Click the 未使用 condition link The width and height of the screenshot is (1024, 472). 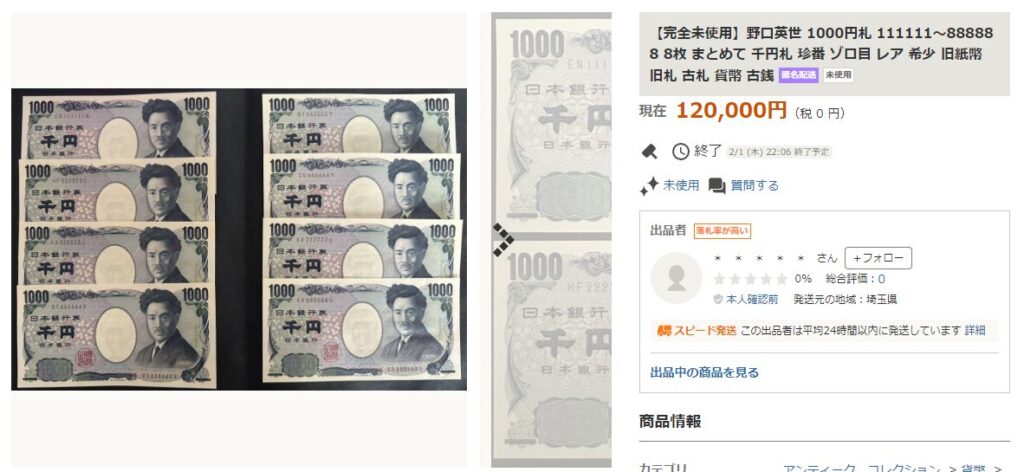pos(681,186)
